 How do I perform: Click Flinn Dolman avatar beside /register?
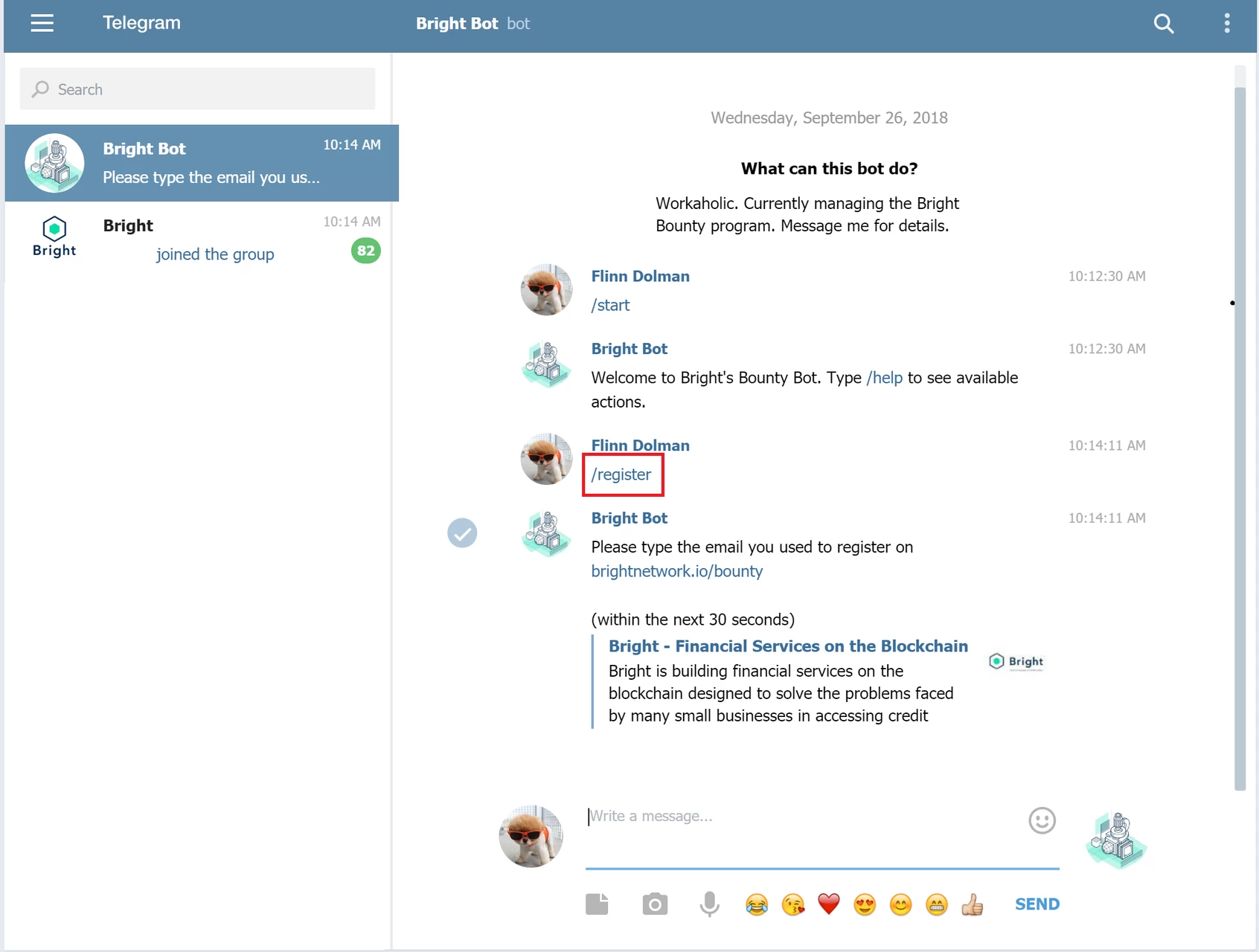coord(546,460)
